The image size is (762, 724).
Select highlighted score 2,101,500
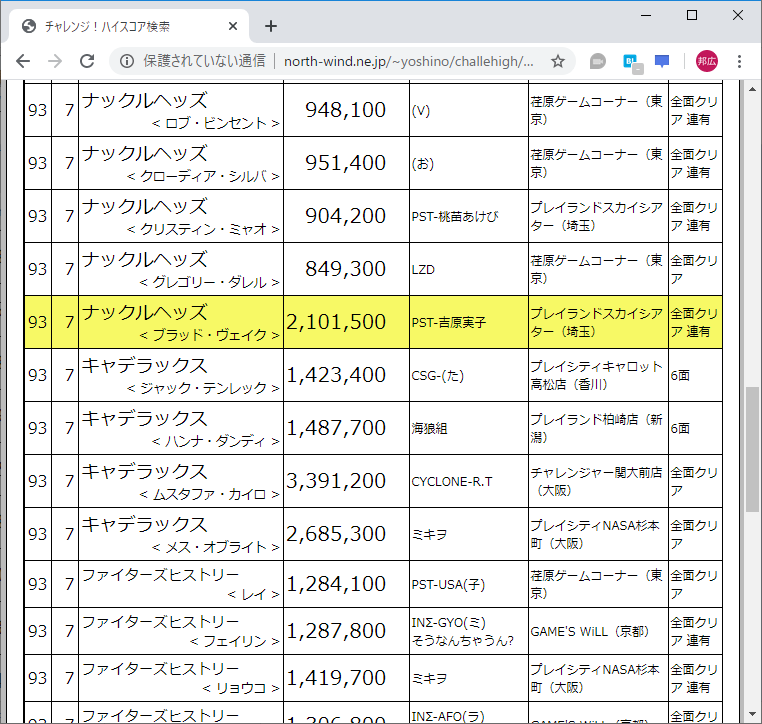click(336, 322)
